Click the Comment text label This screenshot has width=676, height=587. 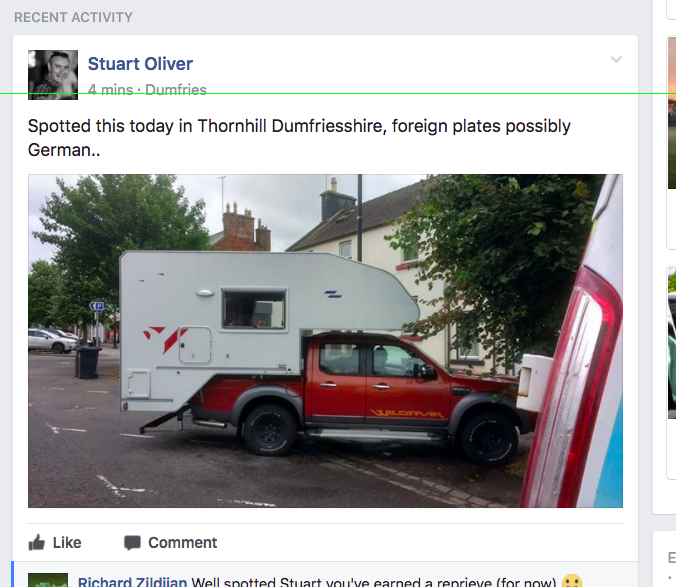pyautogui.click(x=182, y=543)
